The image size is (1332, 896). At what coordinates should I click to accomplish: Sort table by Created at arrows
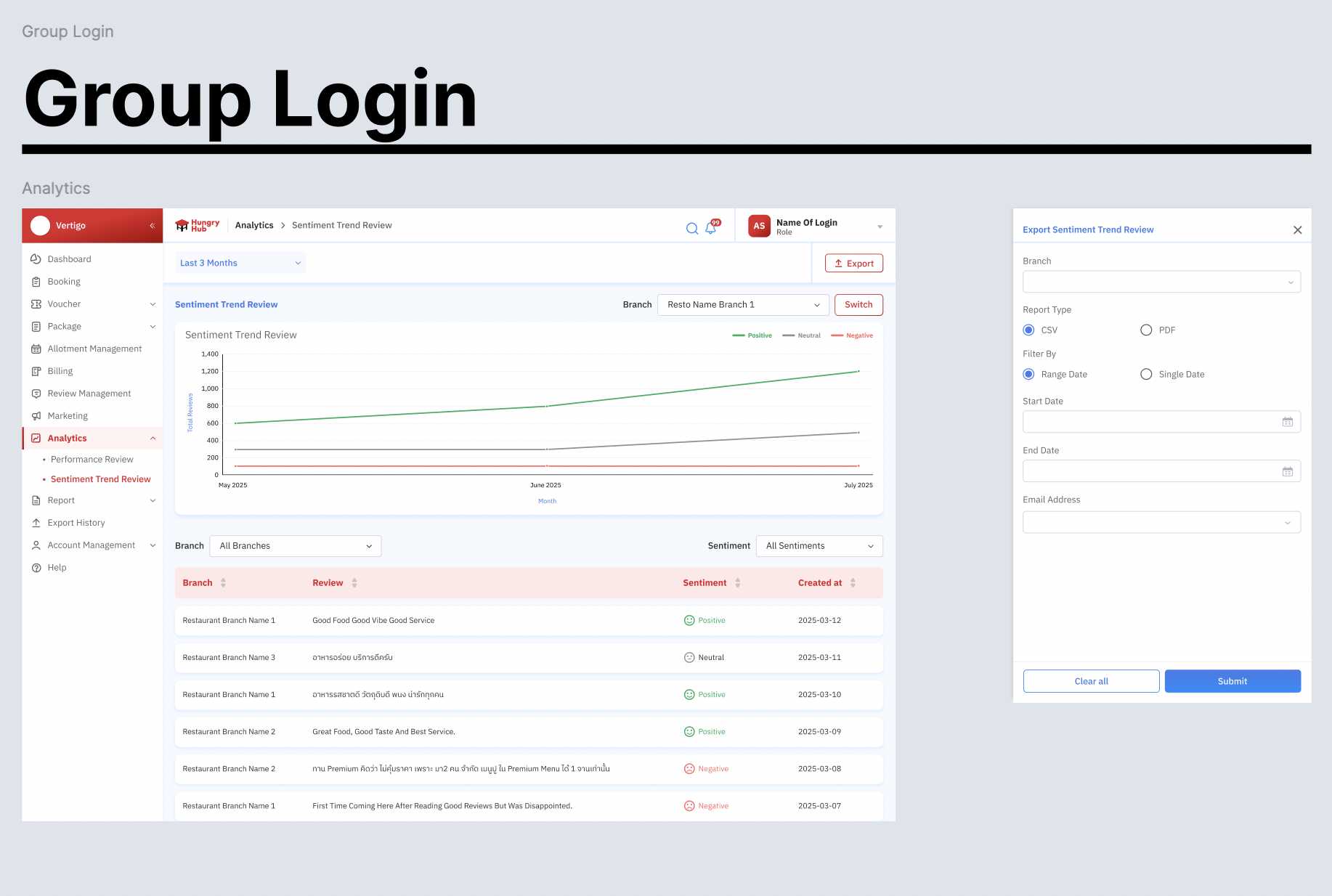pos(853,583)
